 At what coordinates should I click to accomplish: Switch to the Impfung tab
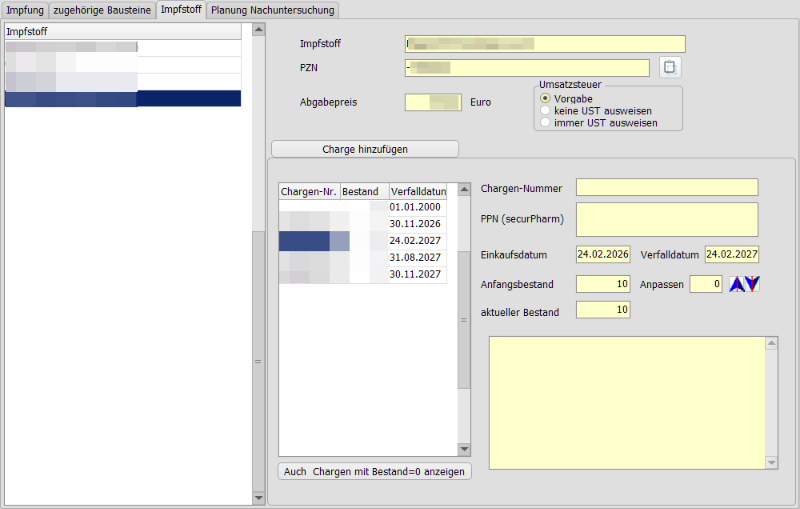point(25,10)
